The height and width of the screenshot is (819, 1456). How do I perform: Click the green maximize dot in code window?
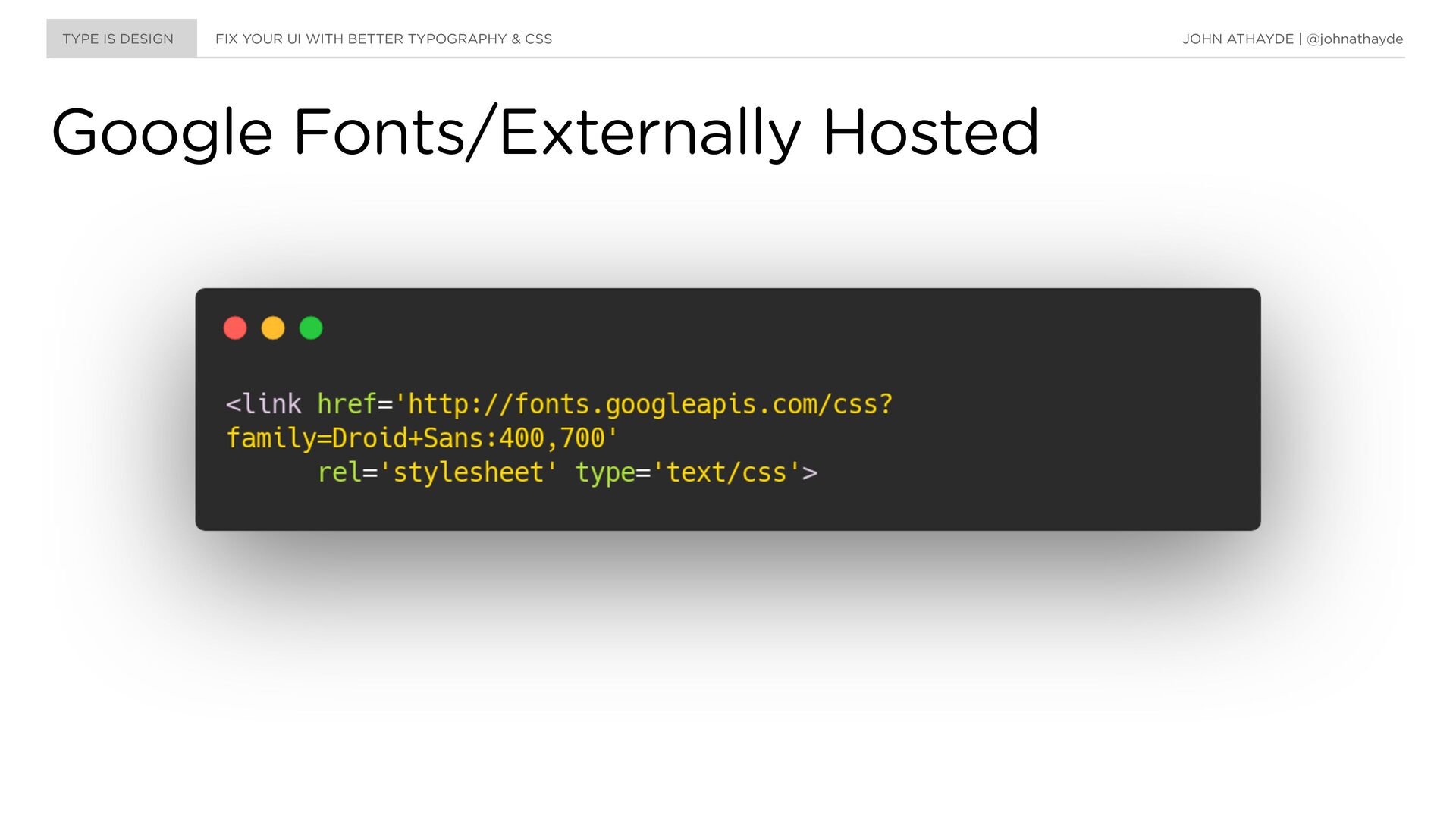pyautogui.click(x=311, y=328)
